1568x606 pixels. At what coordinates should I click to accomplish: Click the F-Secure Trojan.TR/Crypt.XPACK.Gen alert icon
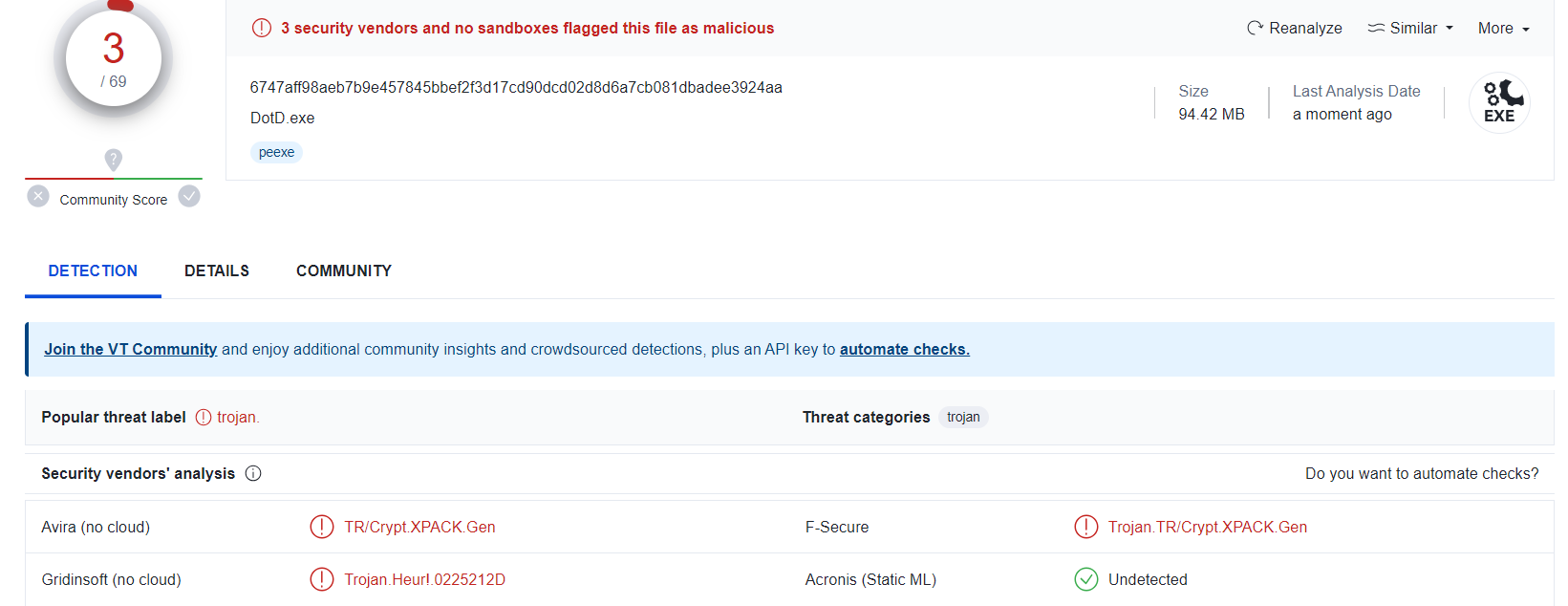click(x=1086, y=528)
